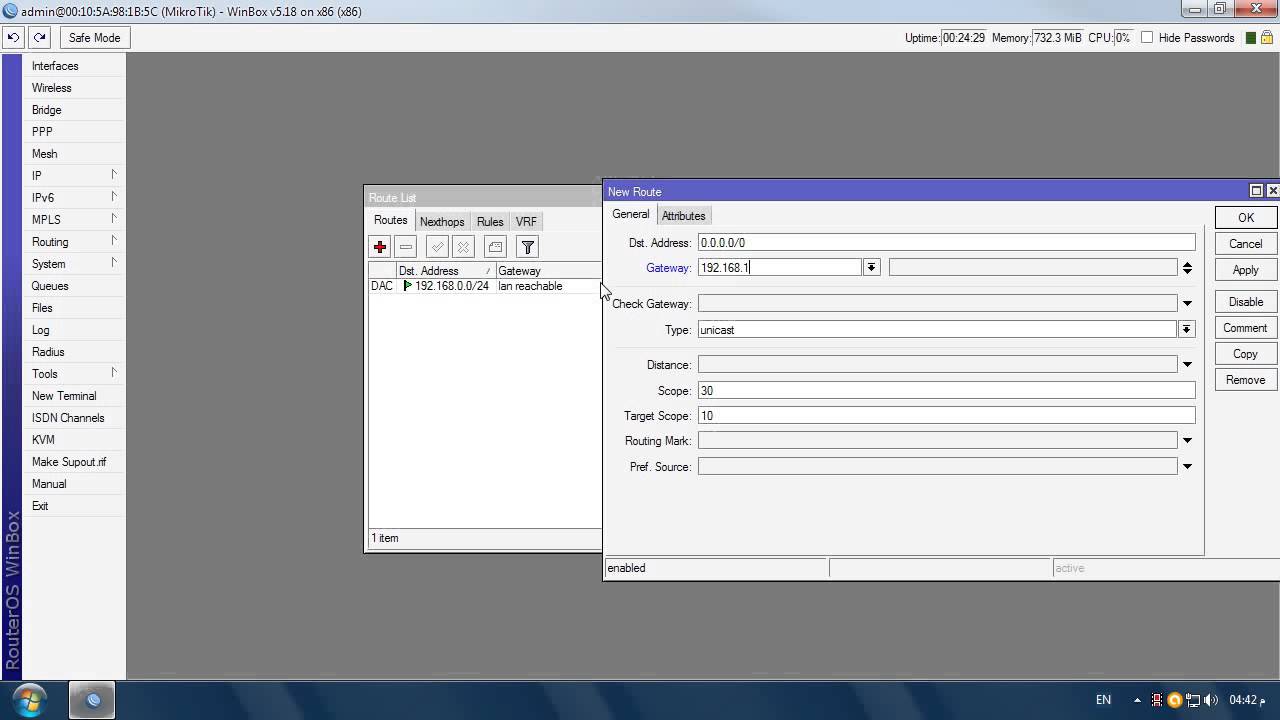
Task: Click the OK button in New Route
Action: pyautogui.click(x=1245, y=218)
